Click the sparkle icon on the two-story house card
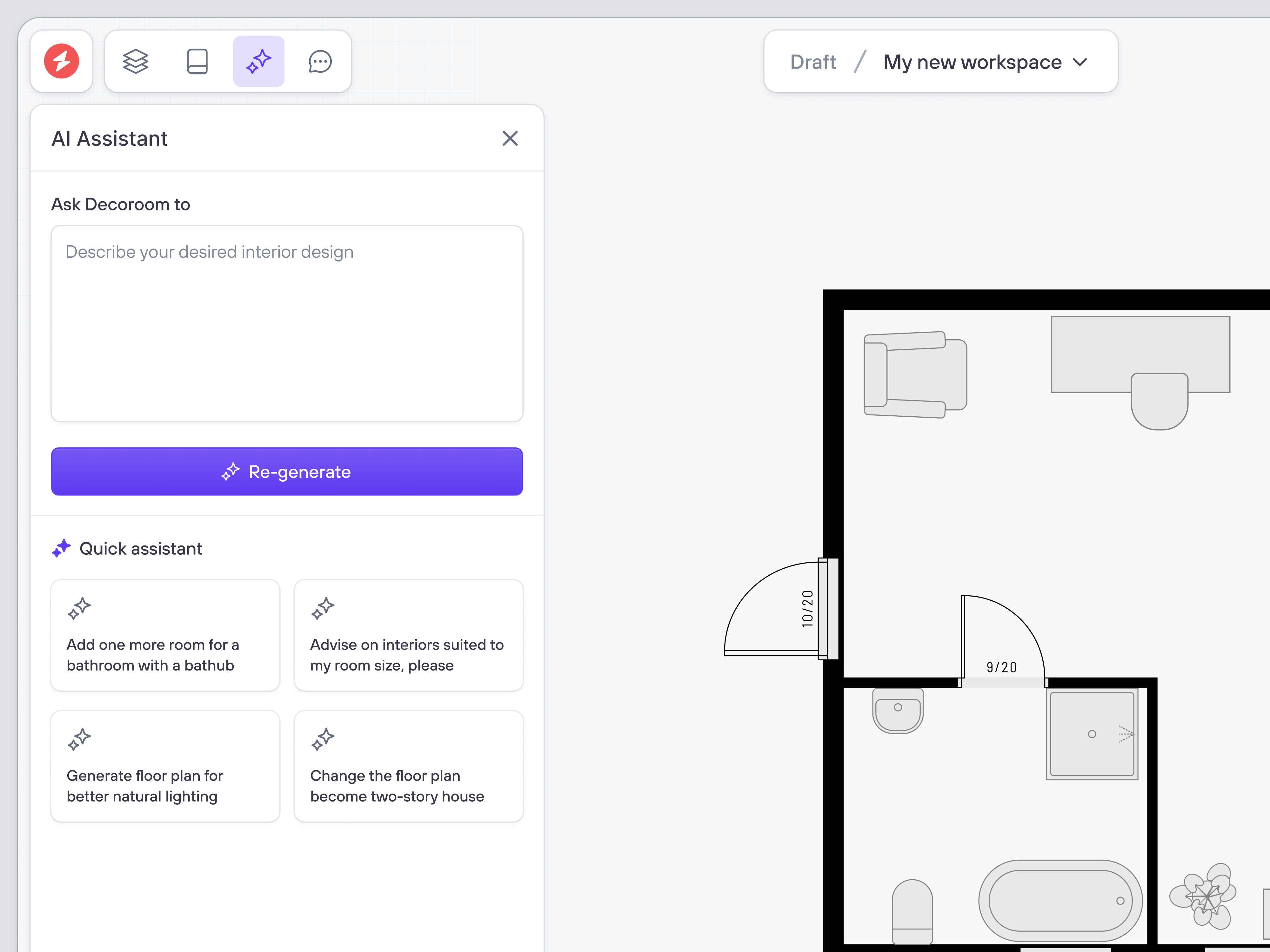This screenshot has height=952, width=1270. [323, 739]
